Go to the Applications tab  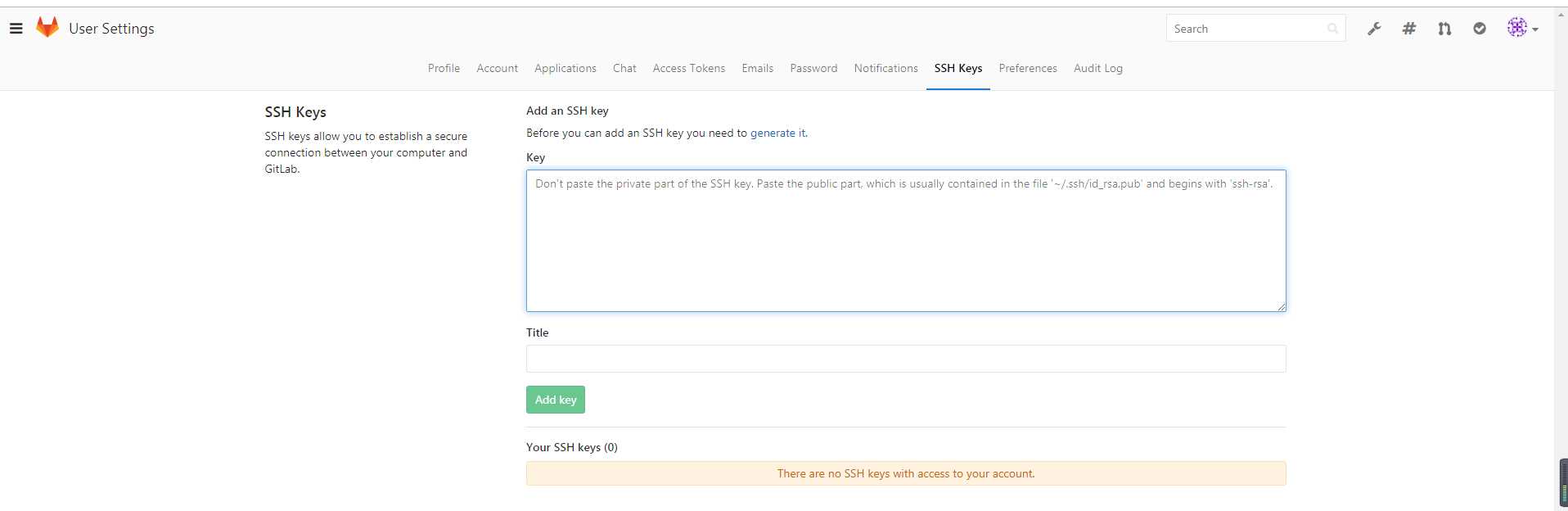pos(565,68)
